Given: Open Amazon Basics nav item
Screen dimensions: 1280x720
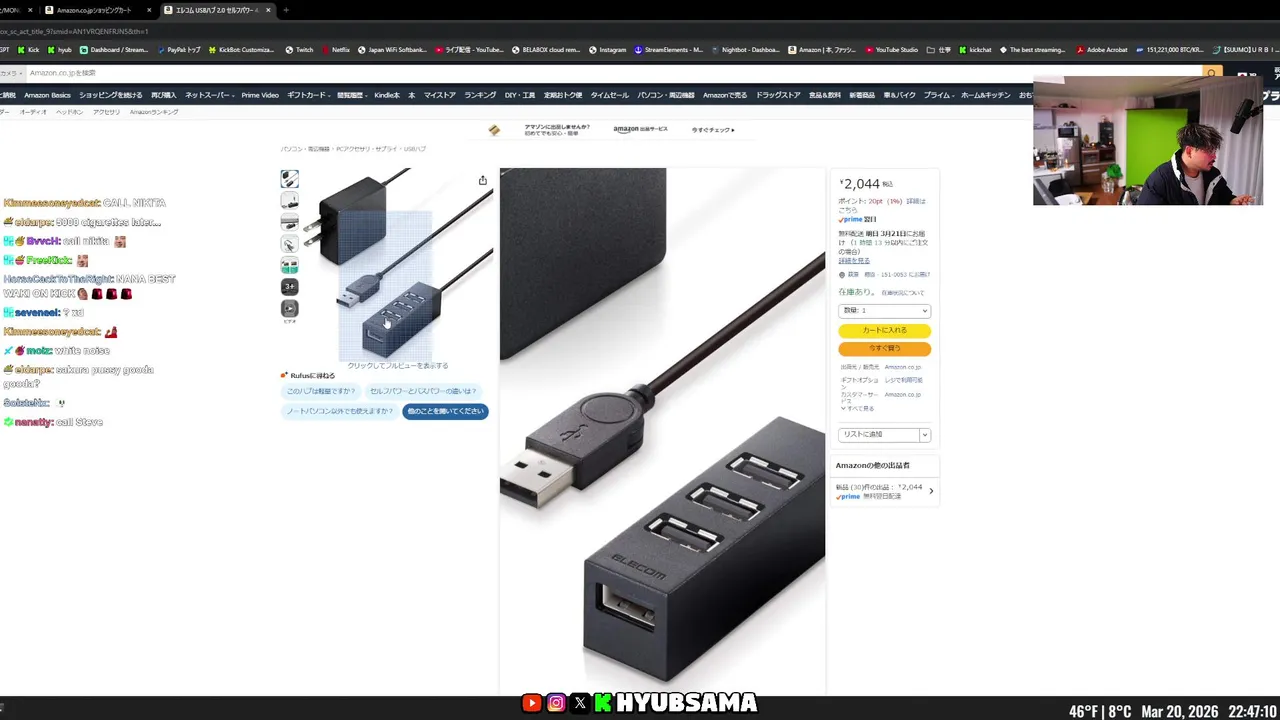Looking at the screenshot, I should click(47, 95).
